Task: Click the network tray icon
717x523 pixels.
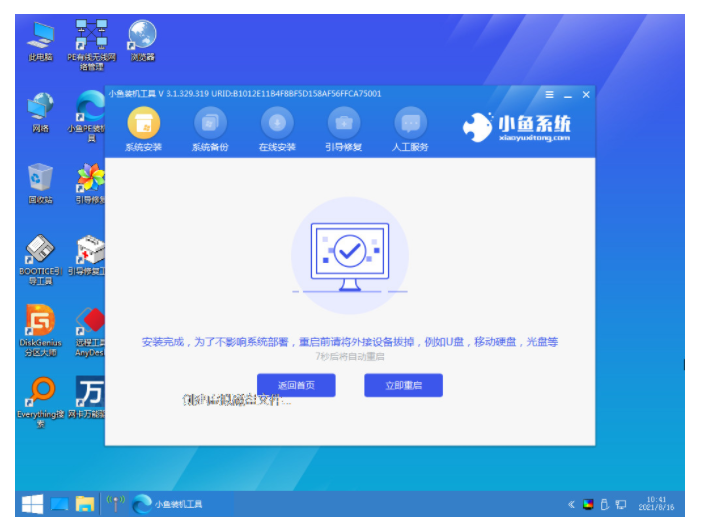Action: [x=621, y=504]
